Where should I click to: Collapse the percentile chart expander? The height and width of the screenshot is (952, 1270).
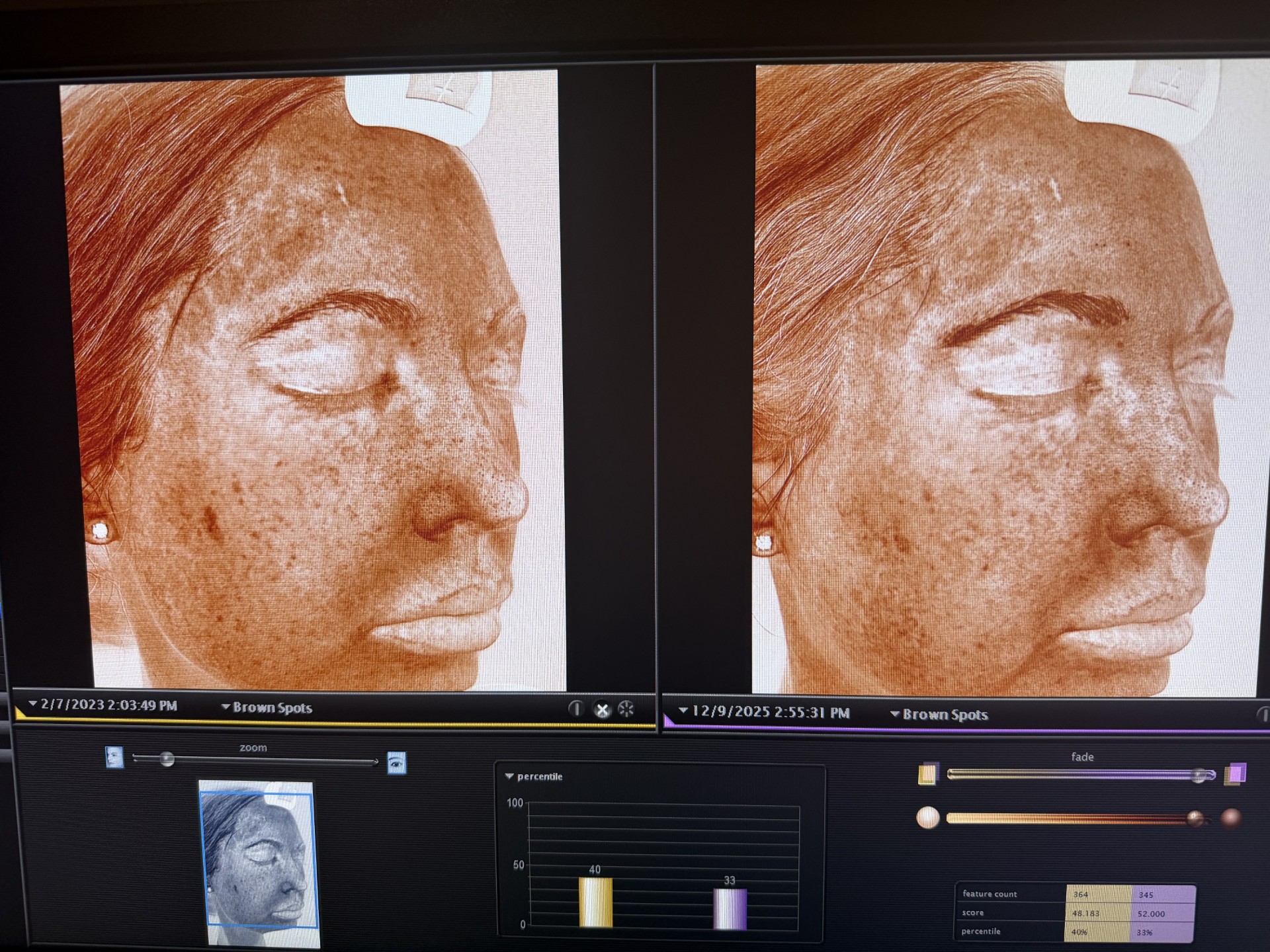click(x=509, y=776)
